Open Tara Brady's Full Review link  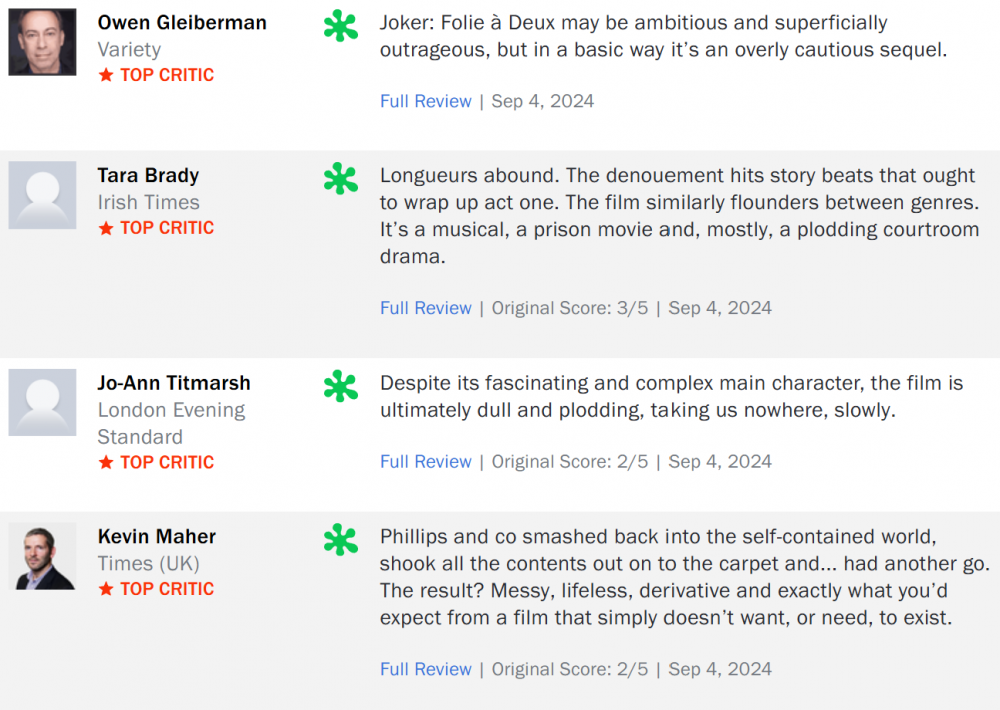pos(425,308)
